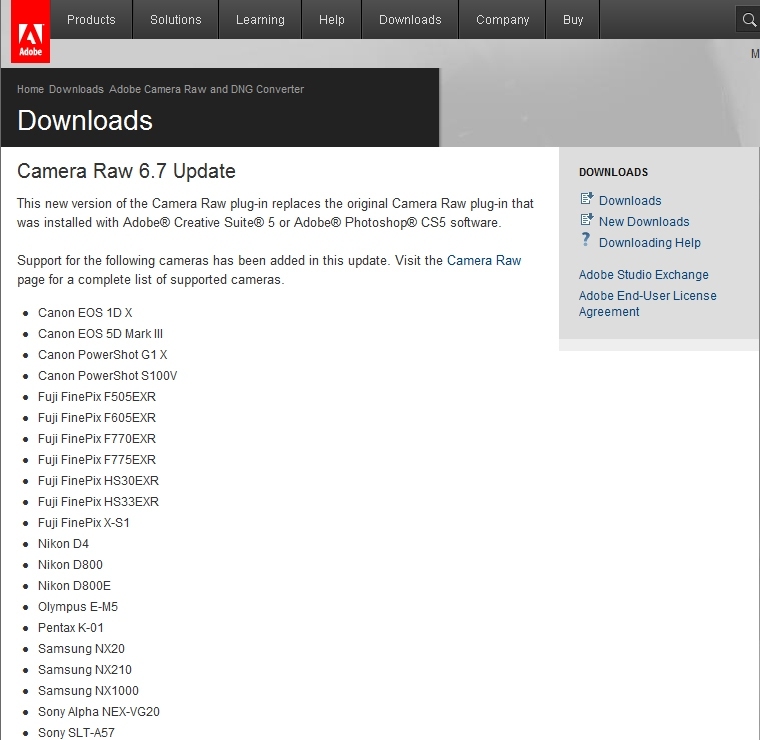Select Fuji FinePix X-S1 entry
Image resolution: width=760 pixels, height=740 pixels.
pos(84,523)
